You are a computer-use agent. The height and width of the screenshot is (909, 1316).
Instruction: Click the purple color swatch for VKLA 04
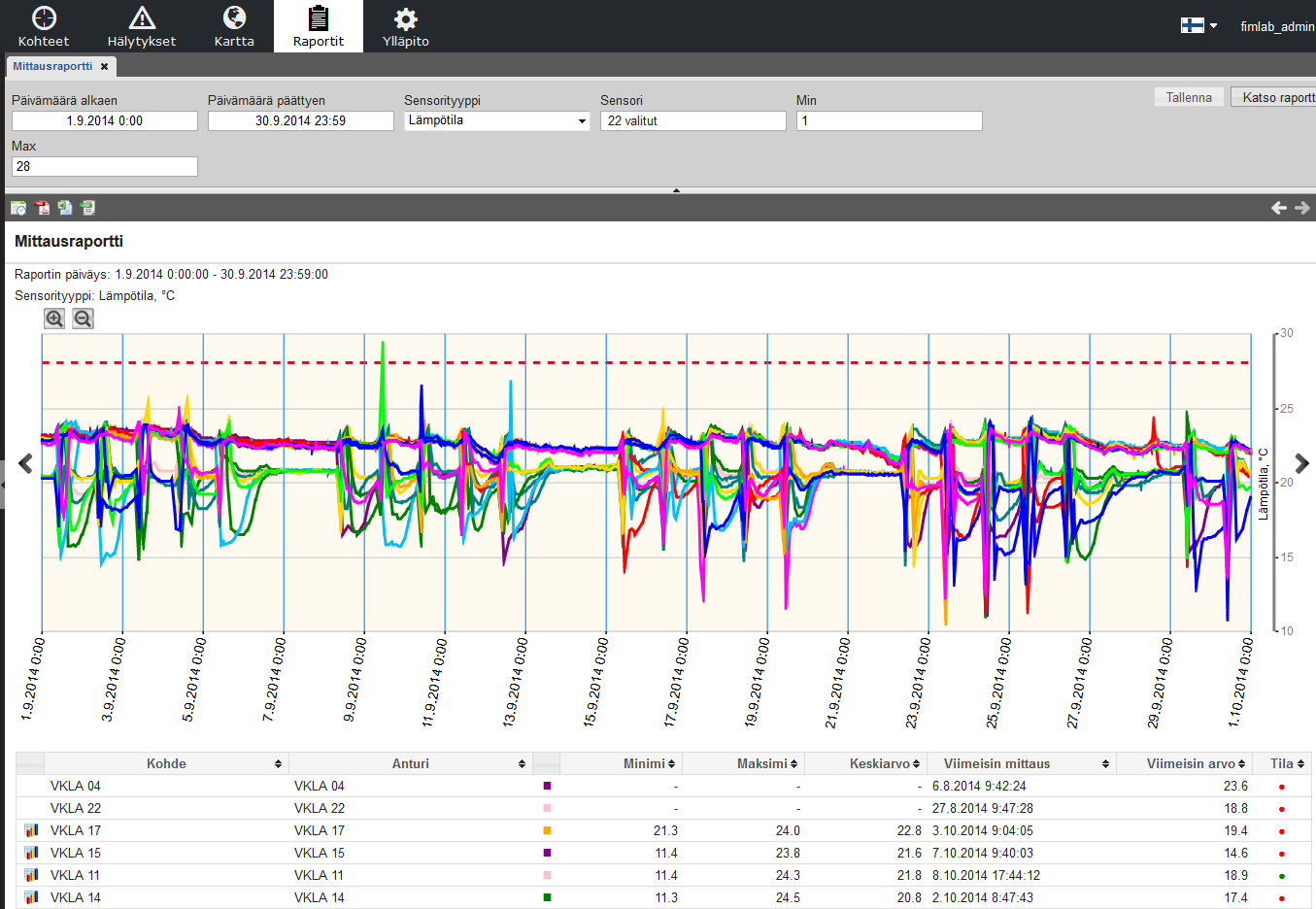[547, 786]
